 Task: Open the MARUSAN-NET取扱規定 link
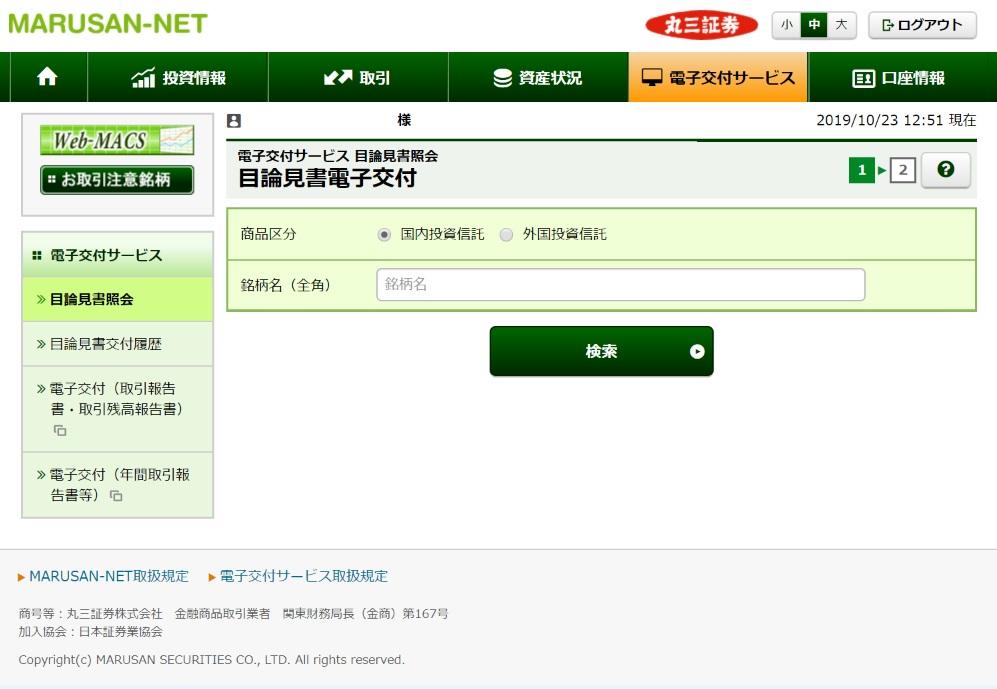(109, 576)
